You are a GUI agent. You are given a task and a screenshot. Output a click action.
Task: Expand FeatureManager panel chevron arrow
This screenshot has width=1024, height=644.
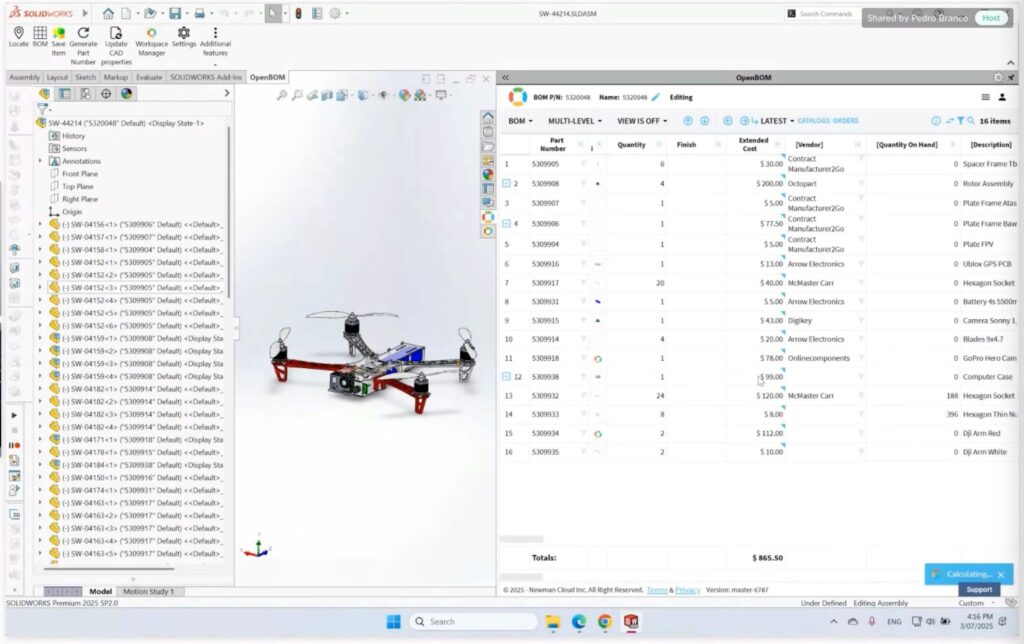(227, 93)
